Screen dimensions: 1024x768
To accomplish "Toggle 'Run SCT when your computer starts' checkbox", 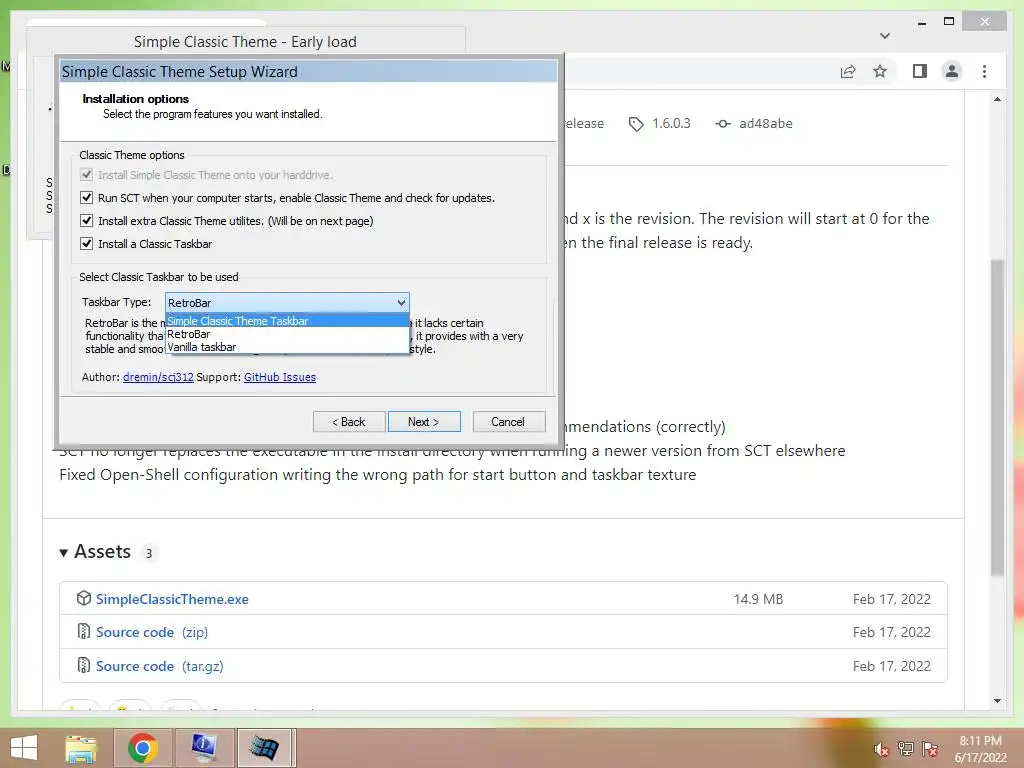I will pyautogui.click(x=86, y=197).
